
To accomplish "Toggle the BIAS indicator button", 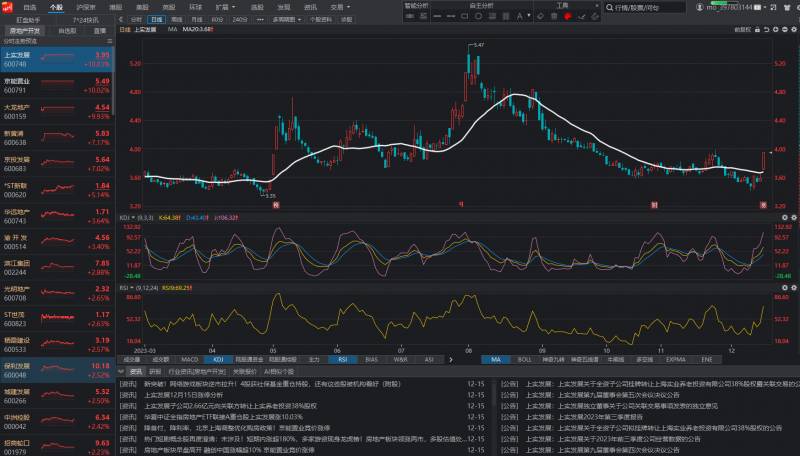I will [371, 360].
